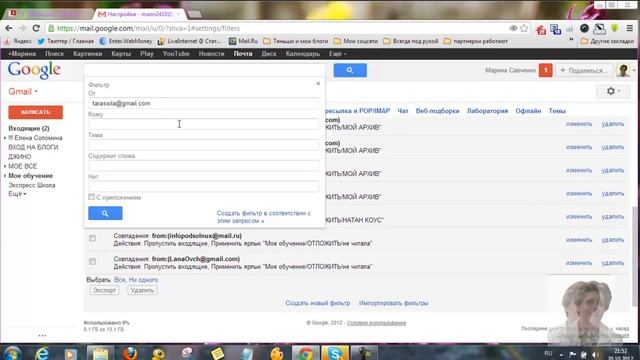Expand the 'Еще' list in left sidebar

(x=17, y=194)
